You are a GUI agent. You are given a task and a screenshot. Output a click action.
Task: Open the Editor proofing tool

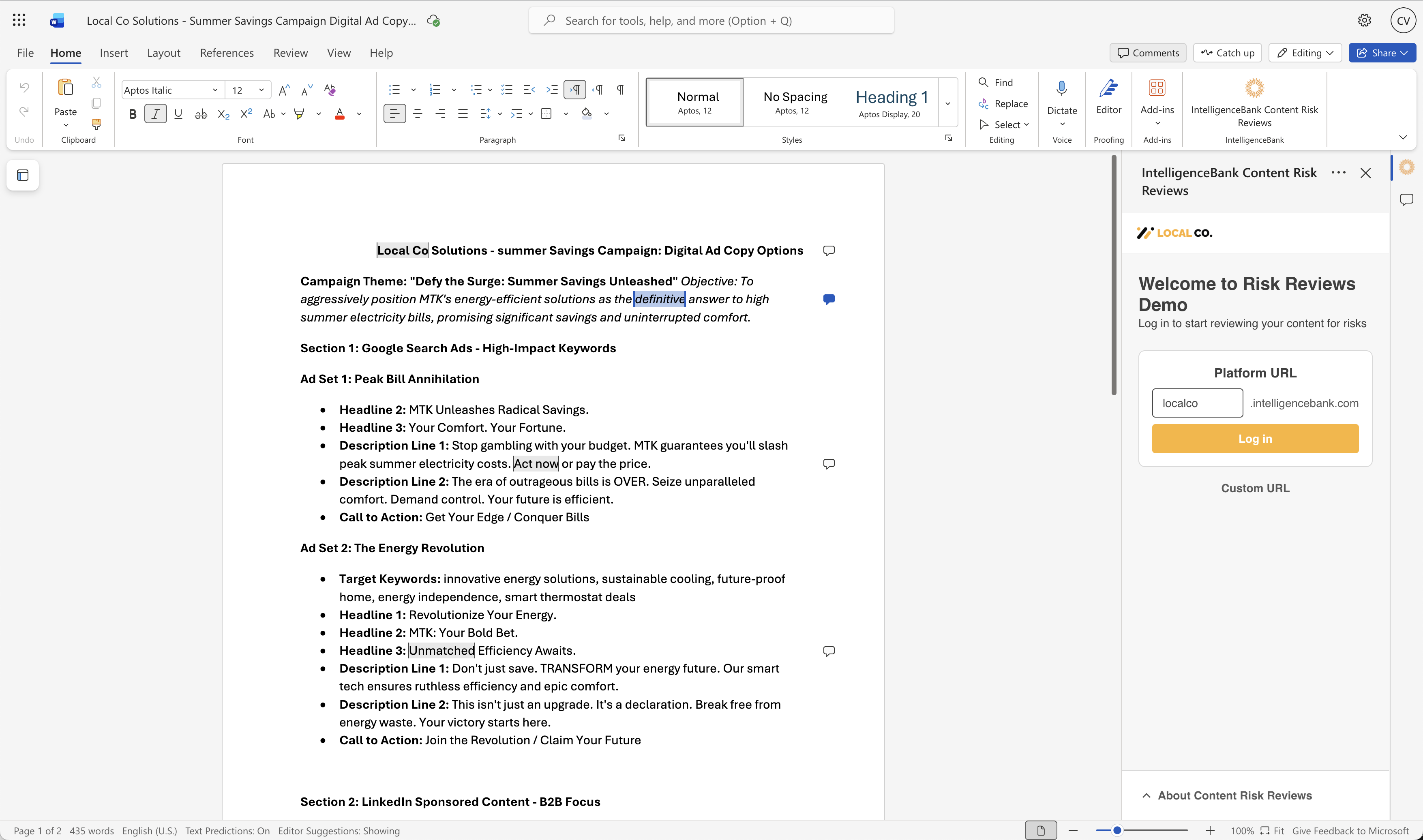tap(1108, 97)
